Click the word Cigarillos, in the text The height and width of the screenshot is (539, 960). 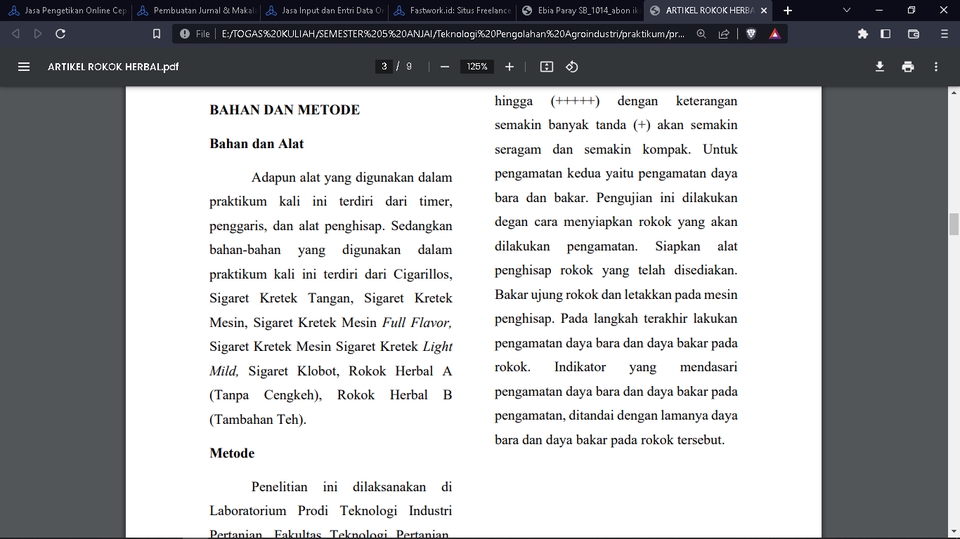click(422, 274)
